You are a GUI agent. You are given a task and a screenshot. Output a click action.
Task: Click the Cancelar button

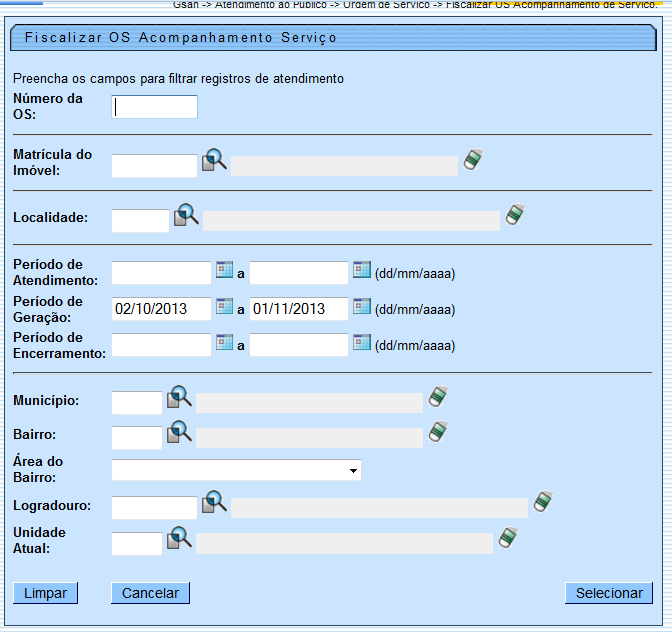pos(150,593)
